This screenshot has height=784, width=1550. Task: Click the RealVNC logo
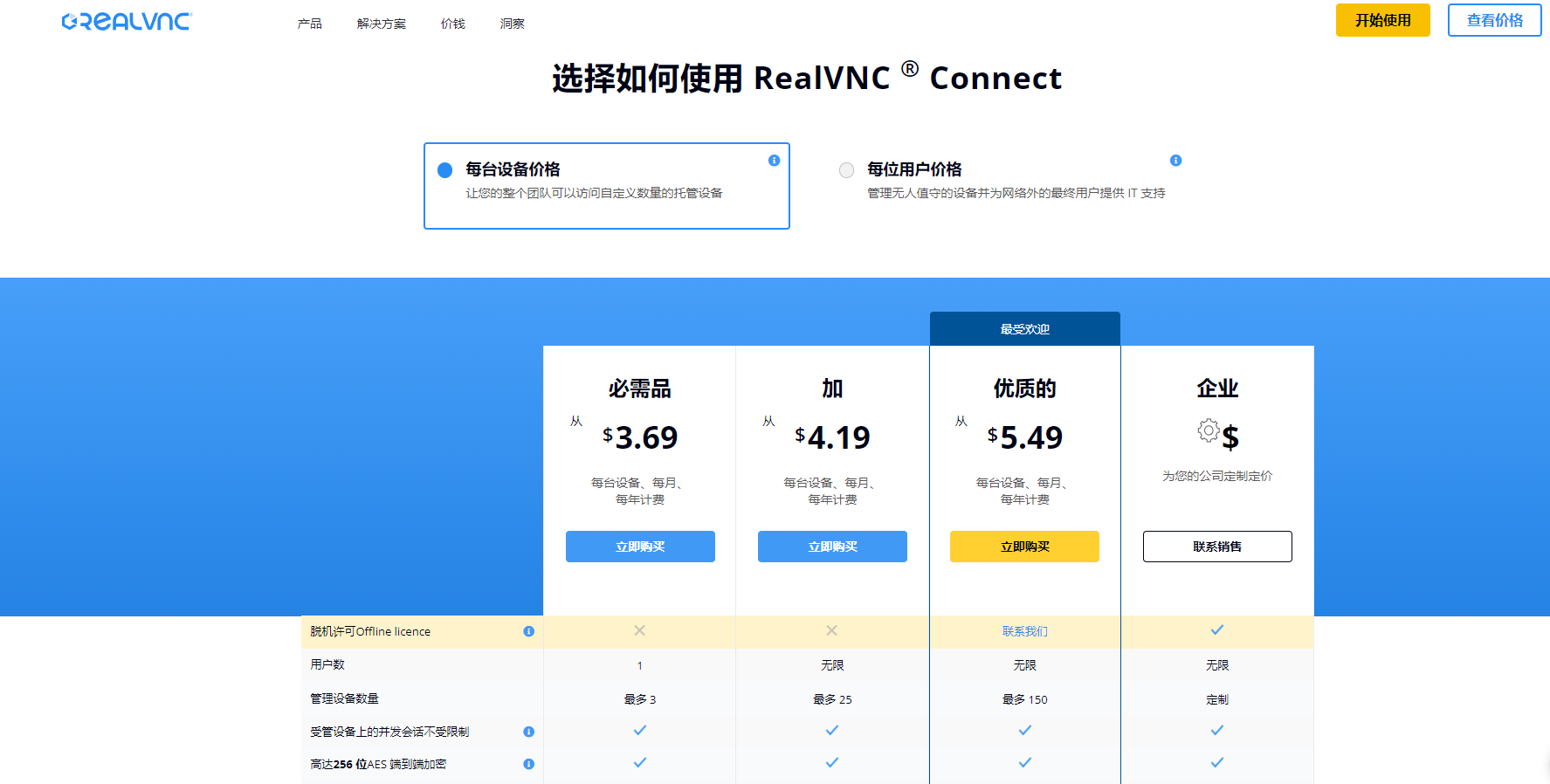127,22
